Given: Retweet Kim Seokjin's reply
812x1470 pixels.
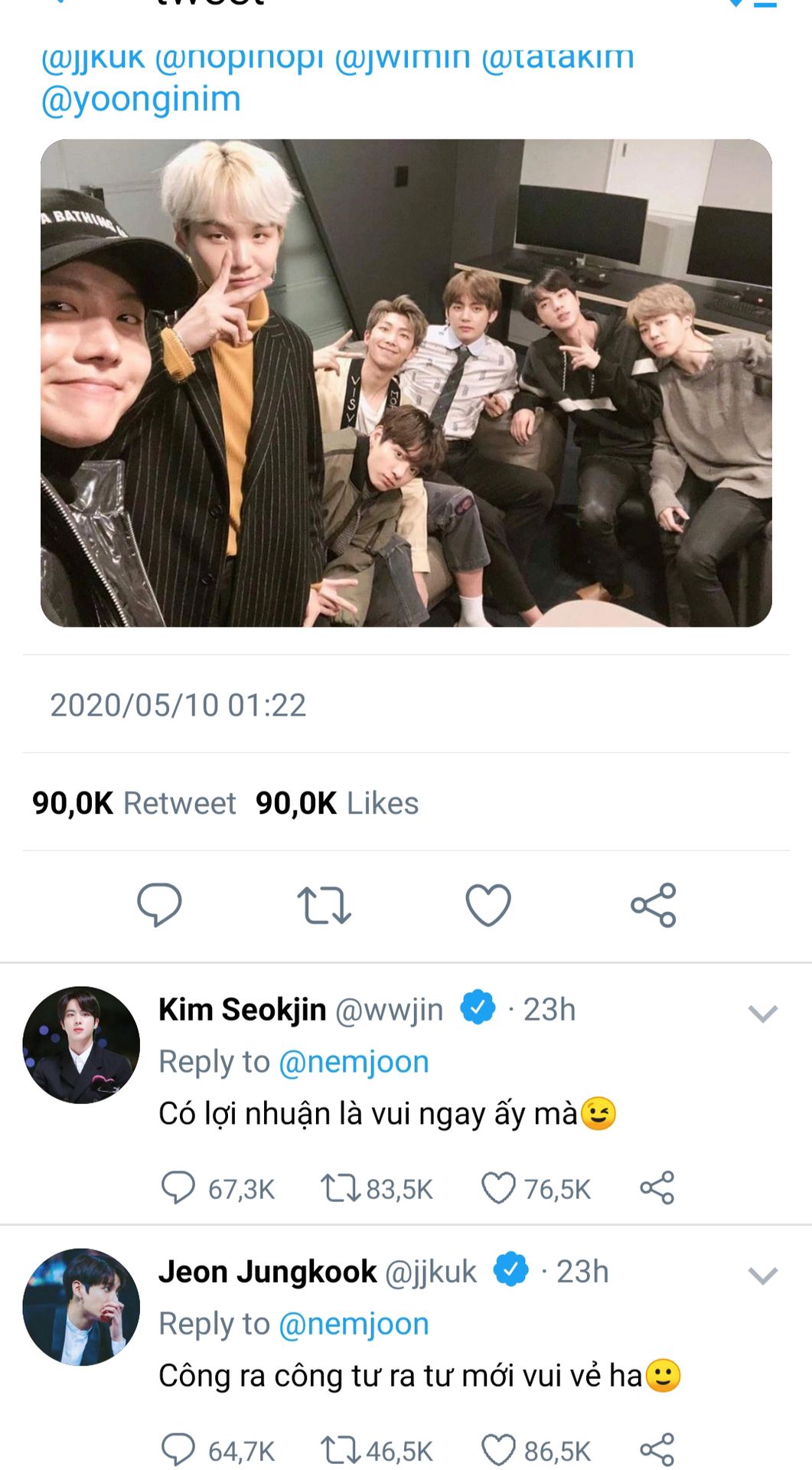Looking at the screenshot, I should (336, 1188).
